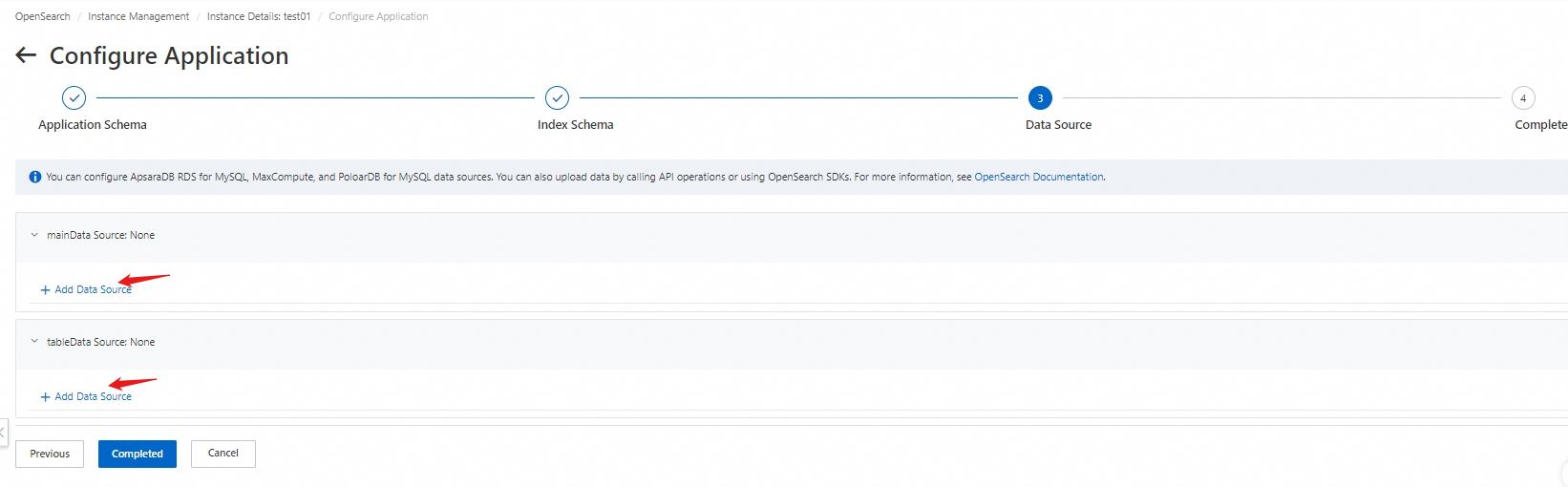This screenshot has width=1568, height=487.
Task: Click the Cancel button
Action: coord(223,454)
